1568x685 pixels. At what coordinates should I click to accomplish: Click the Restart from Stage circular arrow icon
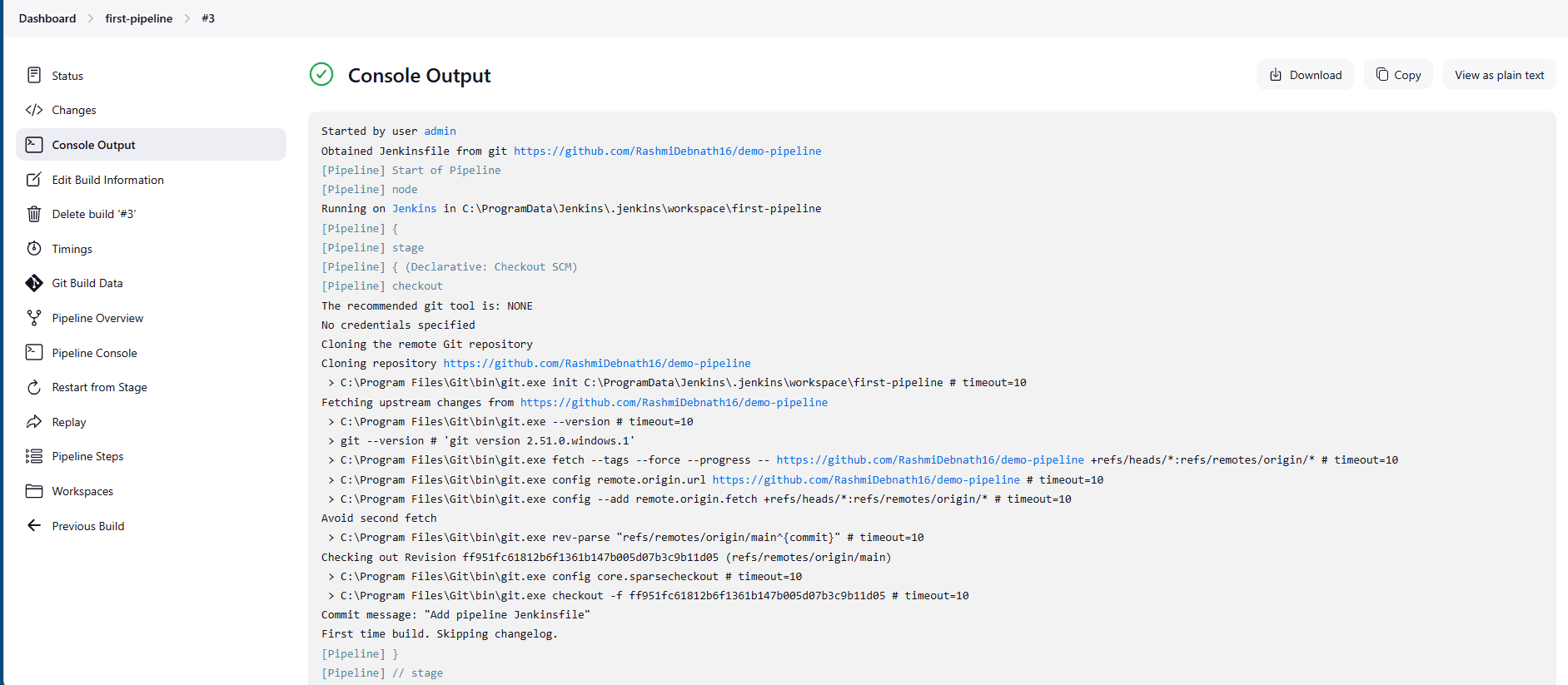pos(34,387)
